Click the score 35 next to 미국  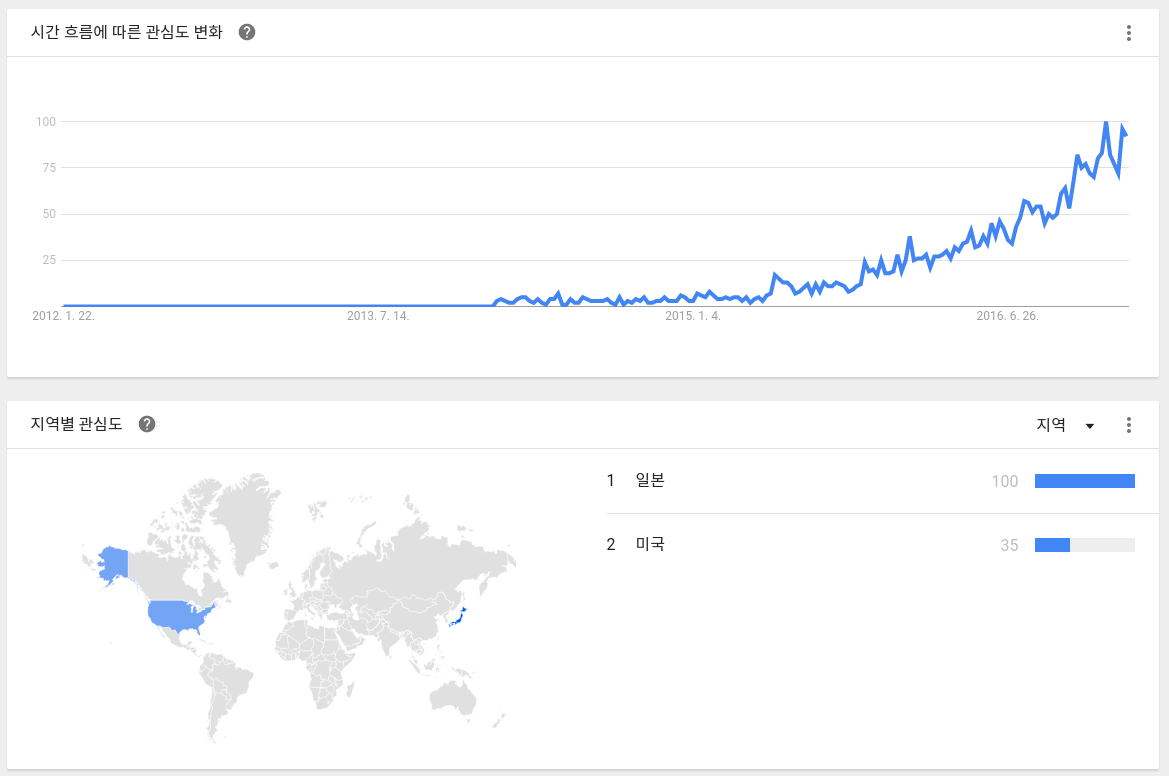(1009, 545)
